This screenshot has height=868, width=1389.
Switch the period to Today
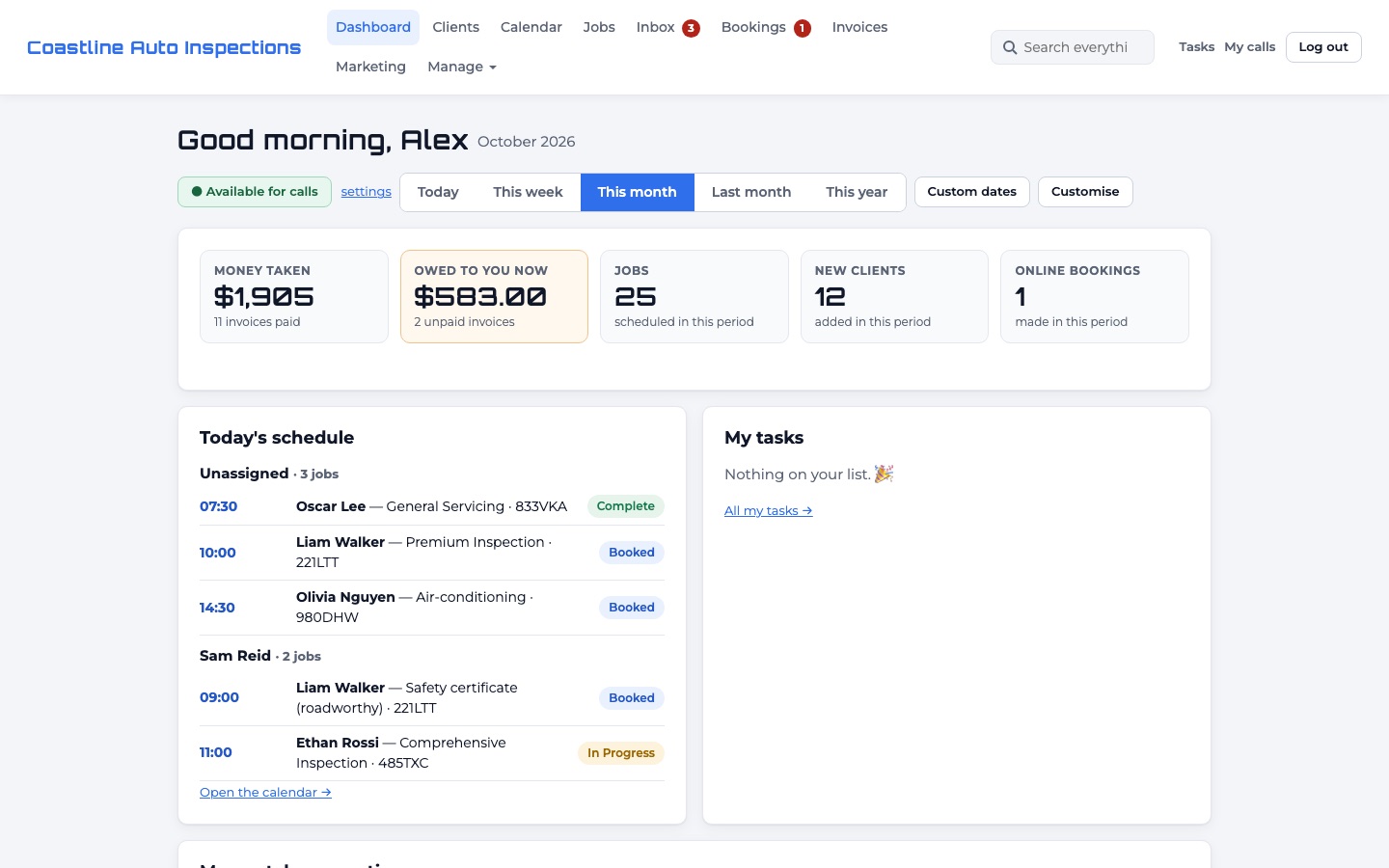[x=438, y=192]
